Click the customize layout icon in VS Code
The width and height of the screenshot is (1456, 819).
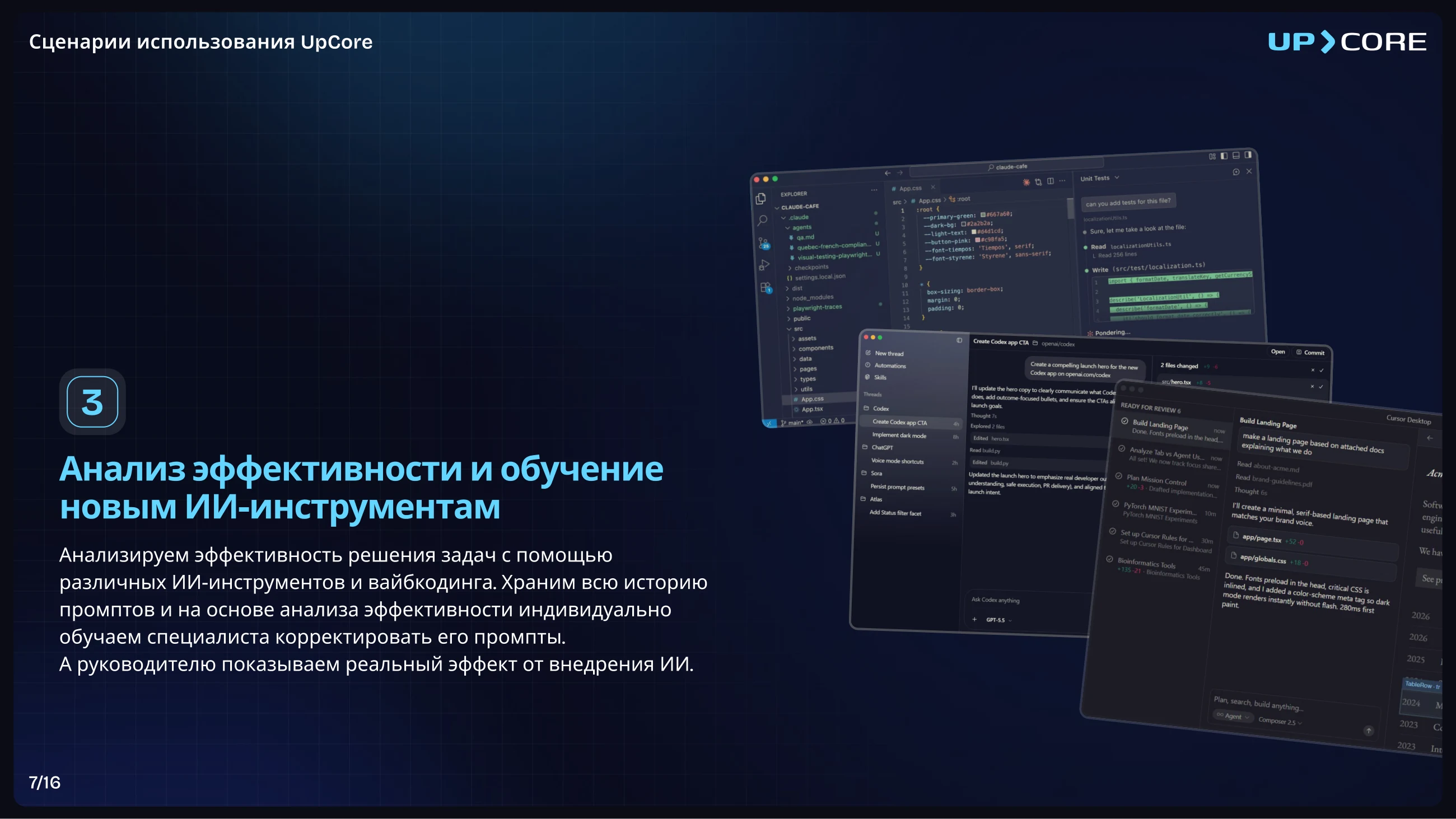point(1212,157)
